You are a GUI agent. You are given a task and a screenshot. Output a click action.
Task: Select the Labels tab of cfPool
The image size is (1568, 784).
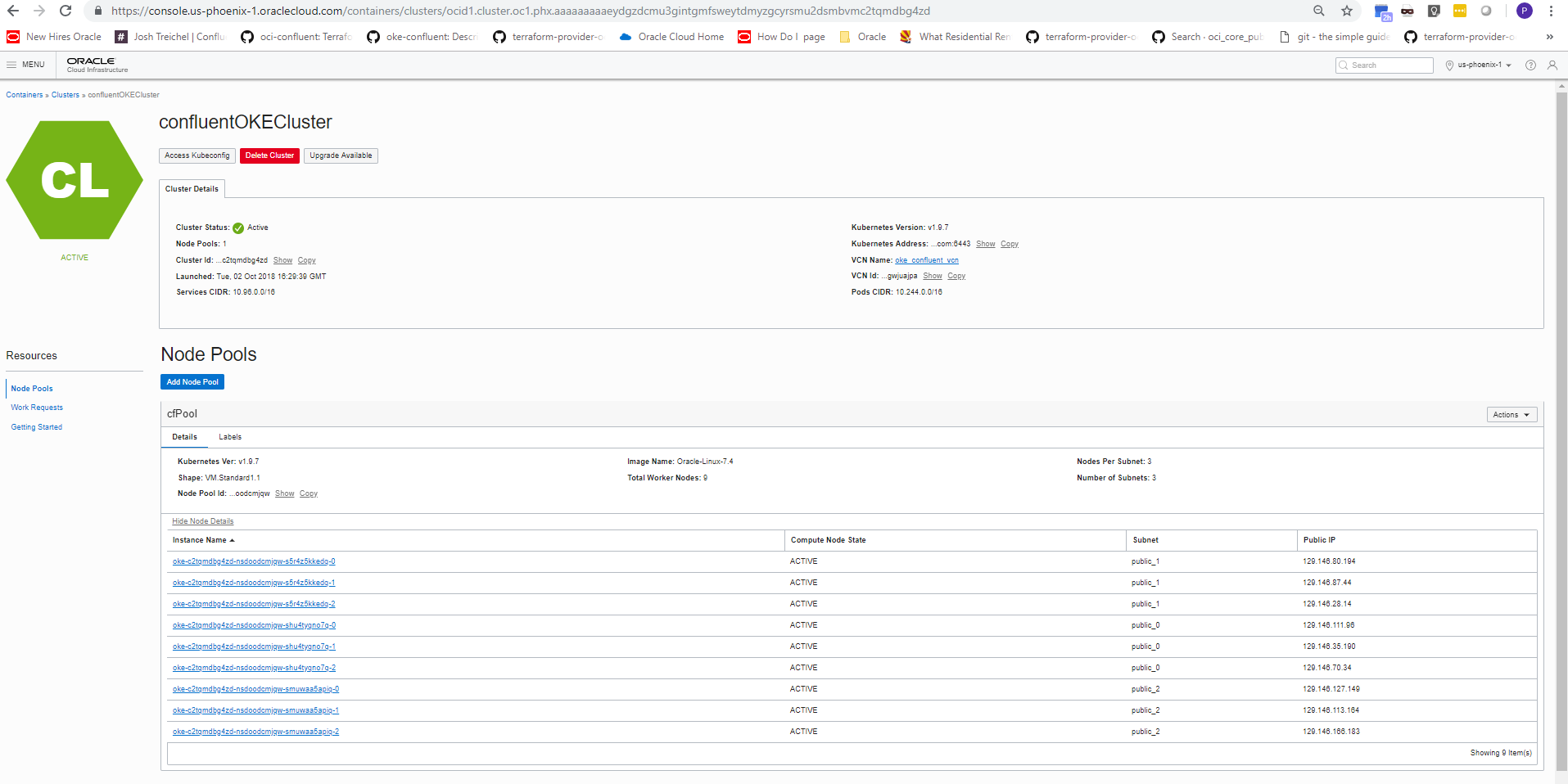tap(230, 437)
